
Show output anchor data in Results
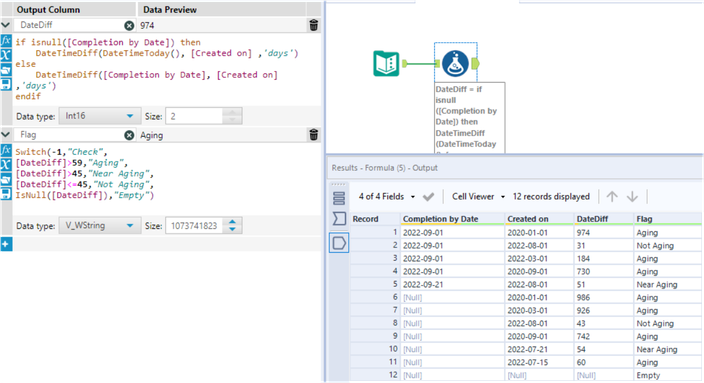(x=339, y=243)
